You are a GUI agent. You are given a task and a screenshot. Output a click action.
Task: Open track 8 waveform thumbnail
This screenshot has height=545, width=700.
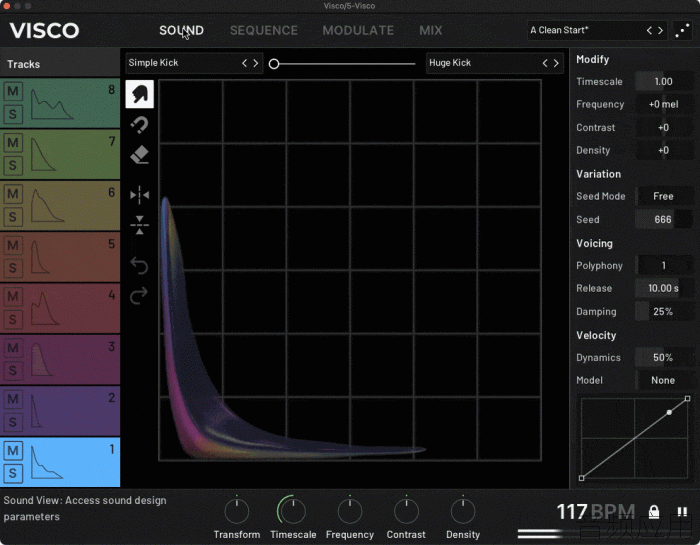[x=51, y=104]
